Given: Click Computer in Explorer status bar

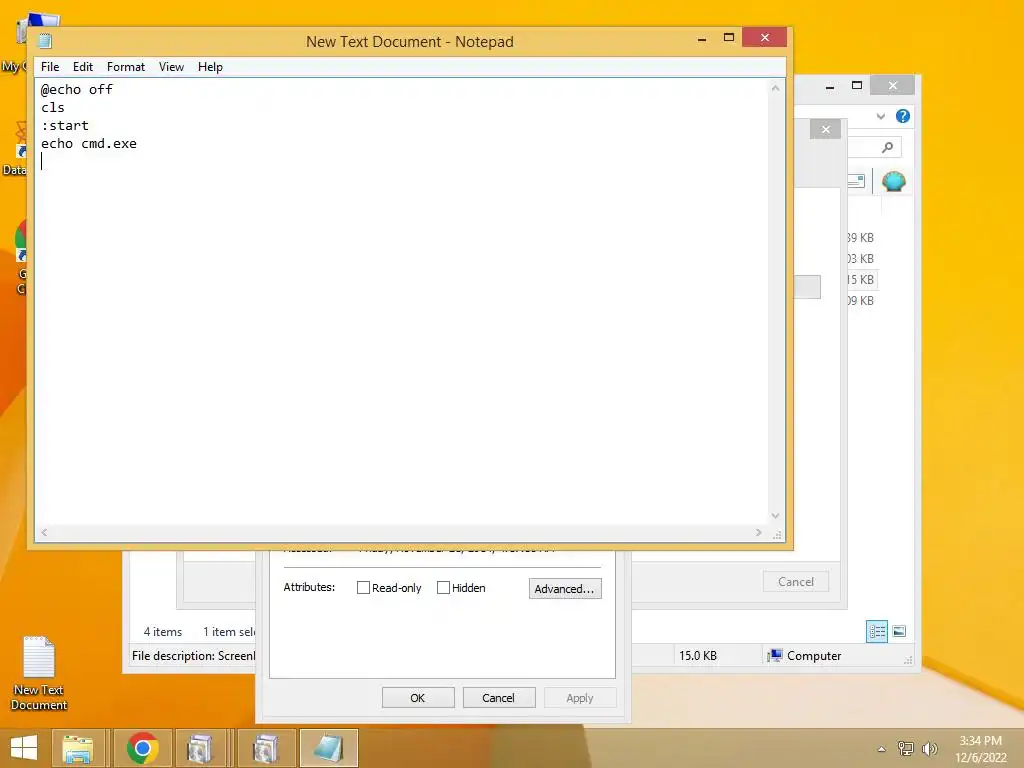Looking at the screenshot, I should (805, 656).
